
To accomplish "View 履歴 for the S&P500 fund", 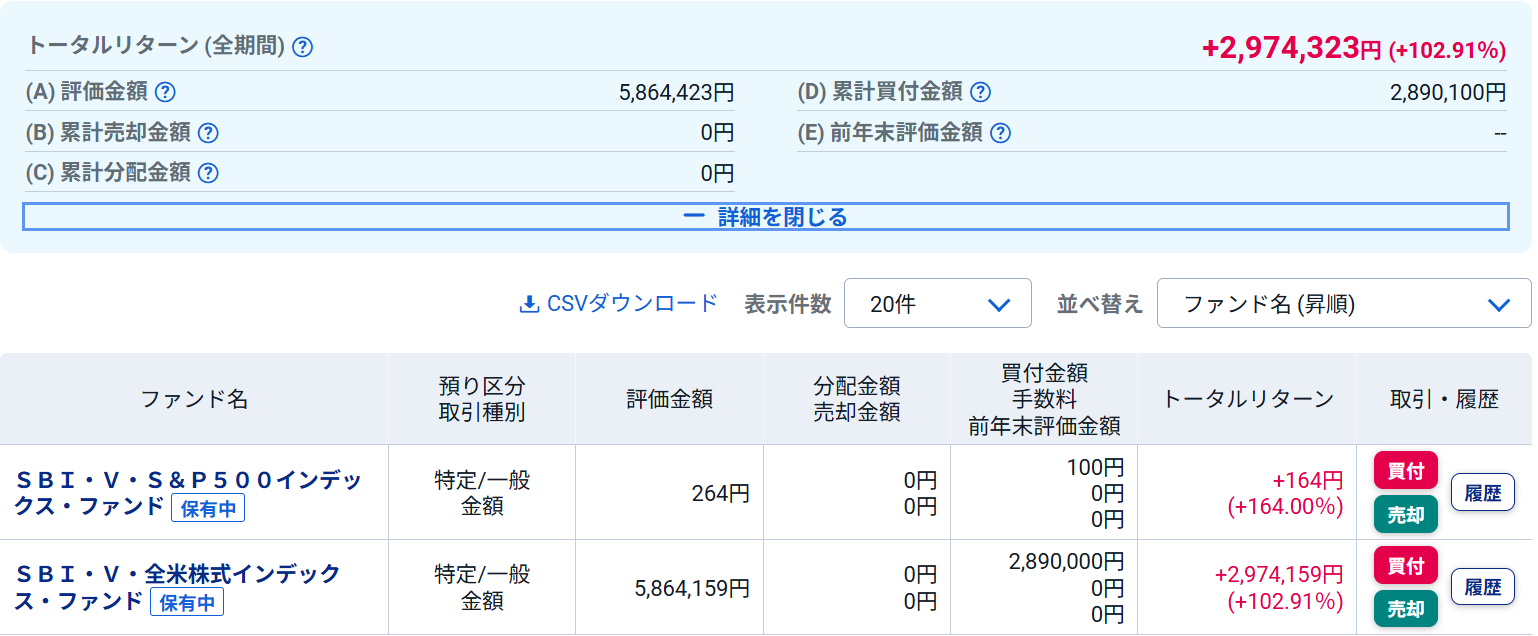I will pos(1482,492).
